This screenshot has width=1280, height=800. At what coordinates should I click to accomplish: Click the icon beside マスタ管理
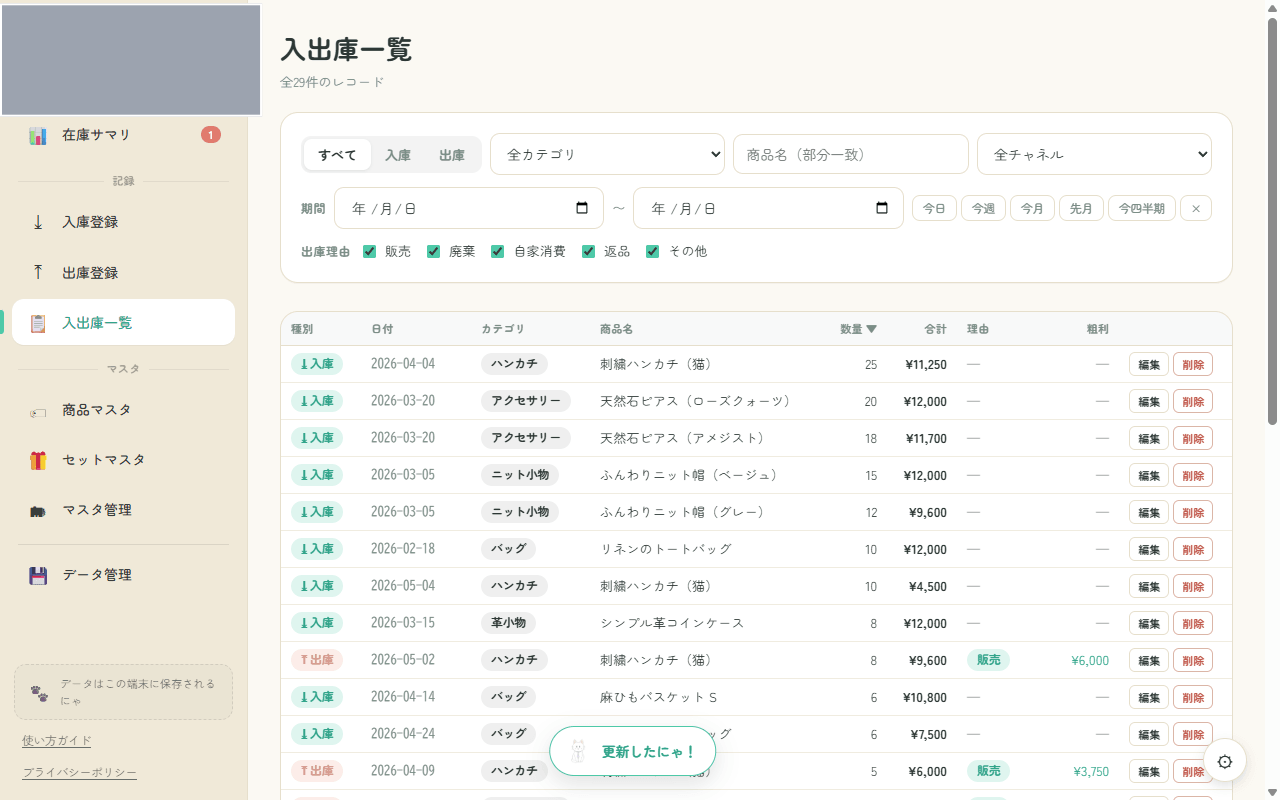pos(38,511)
